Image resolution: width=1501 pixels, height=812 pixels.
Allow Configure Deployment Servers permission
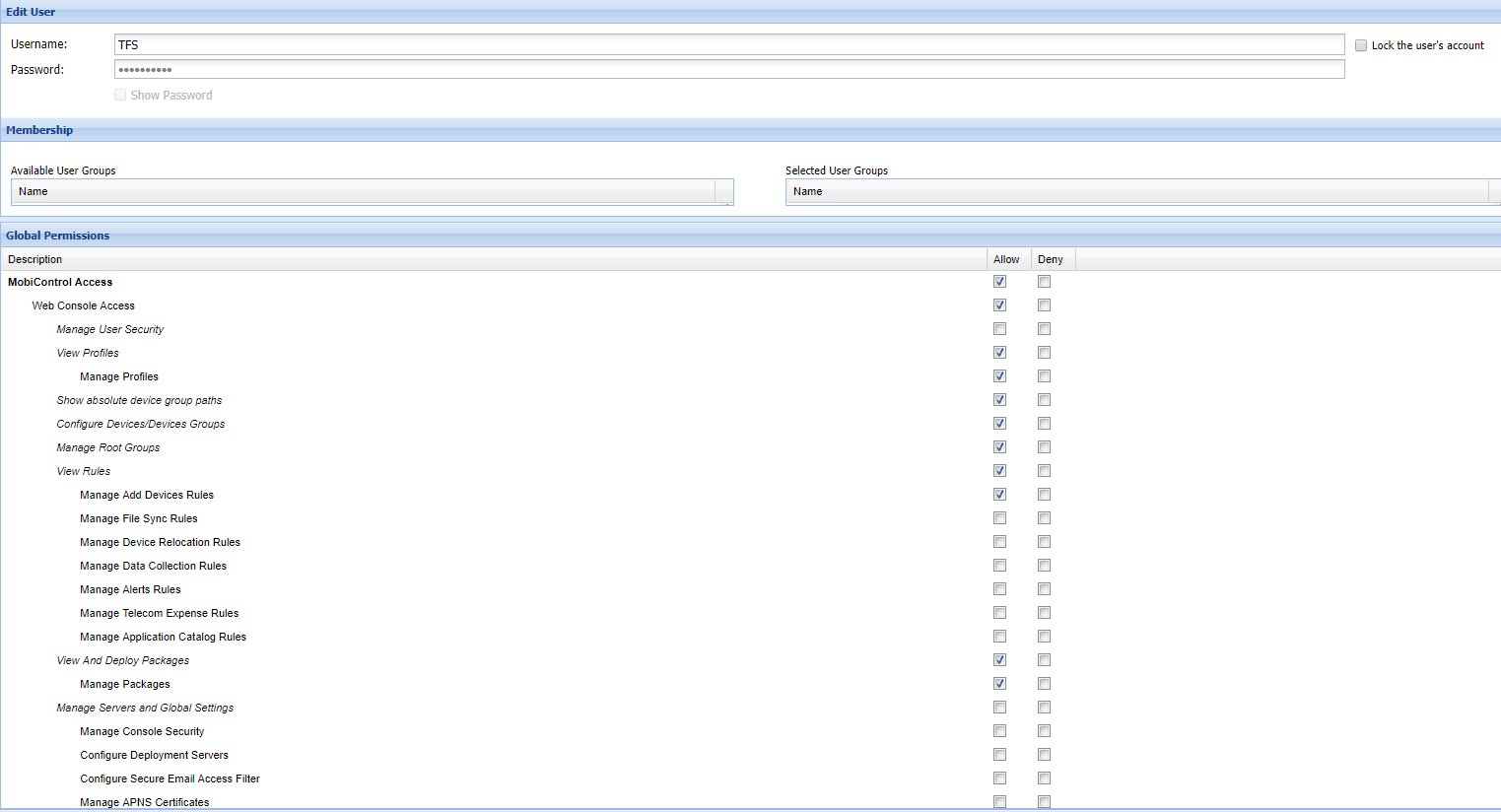(x=999, y=755)
